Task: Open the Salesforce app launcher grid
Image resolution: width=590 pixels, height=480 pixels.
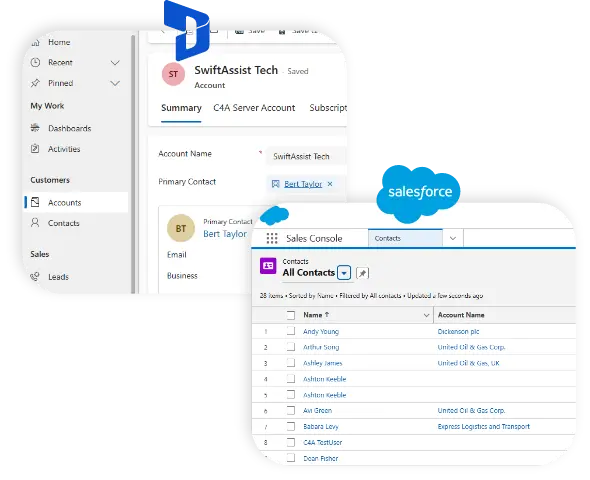Action: tap(272, 238)
